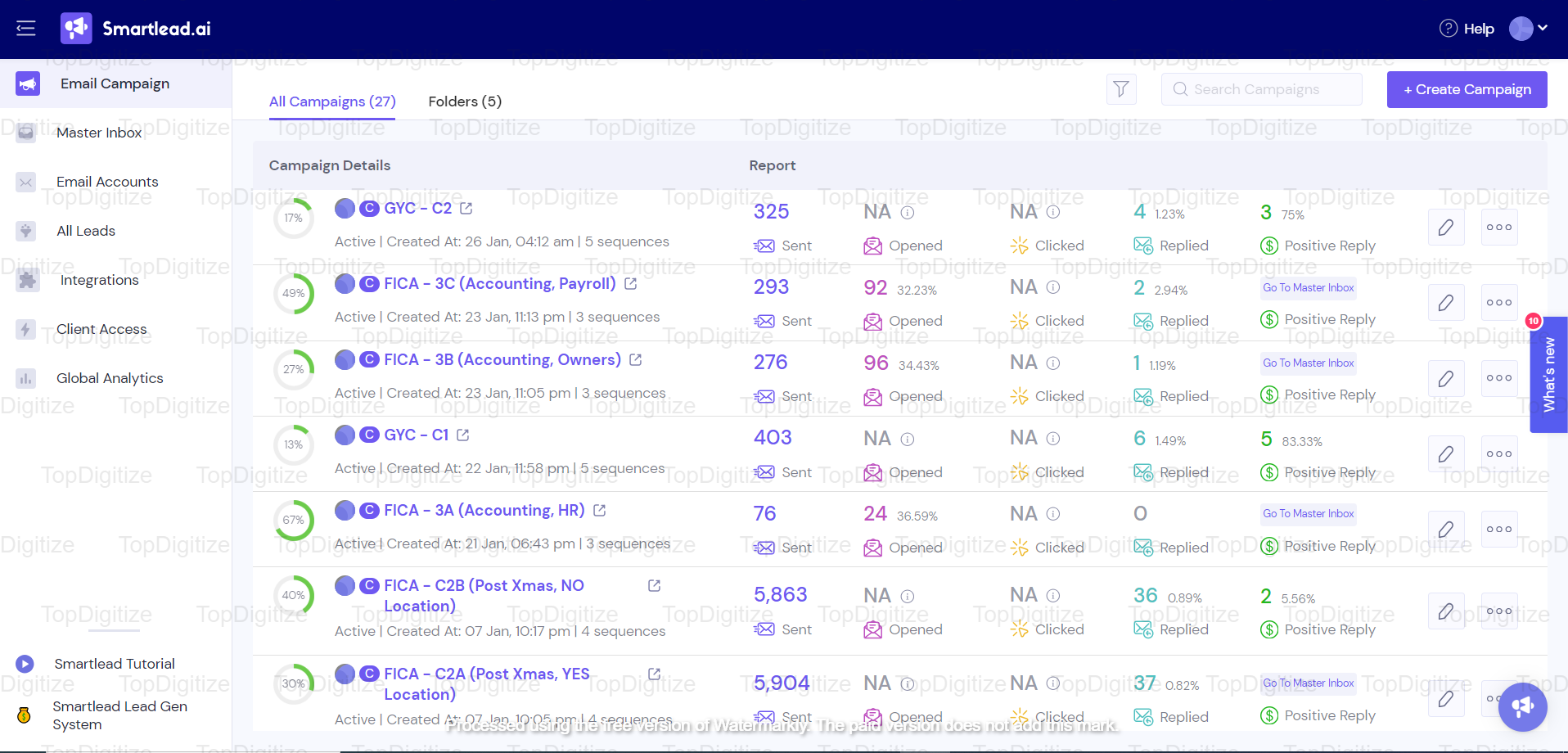Click Clicked info icon for FICA - 3C

point(1053,287)
